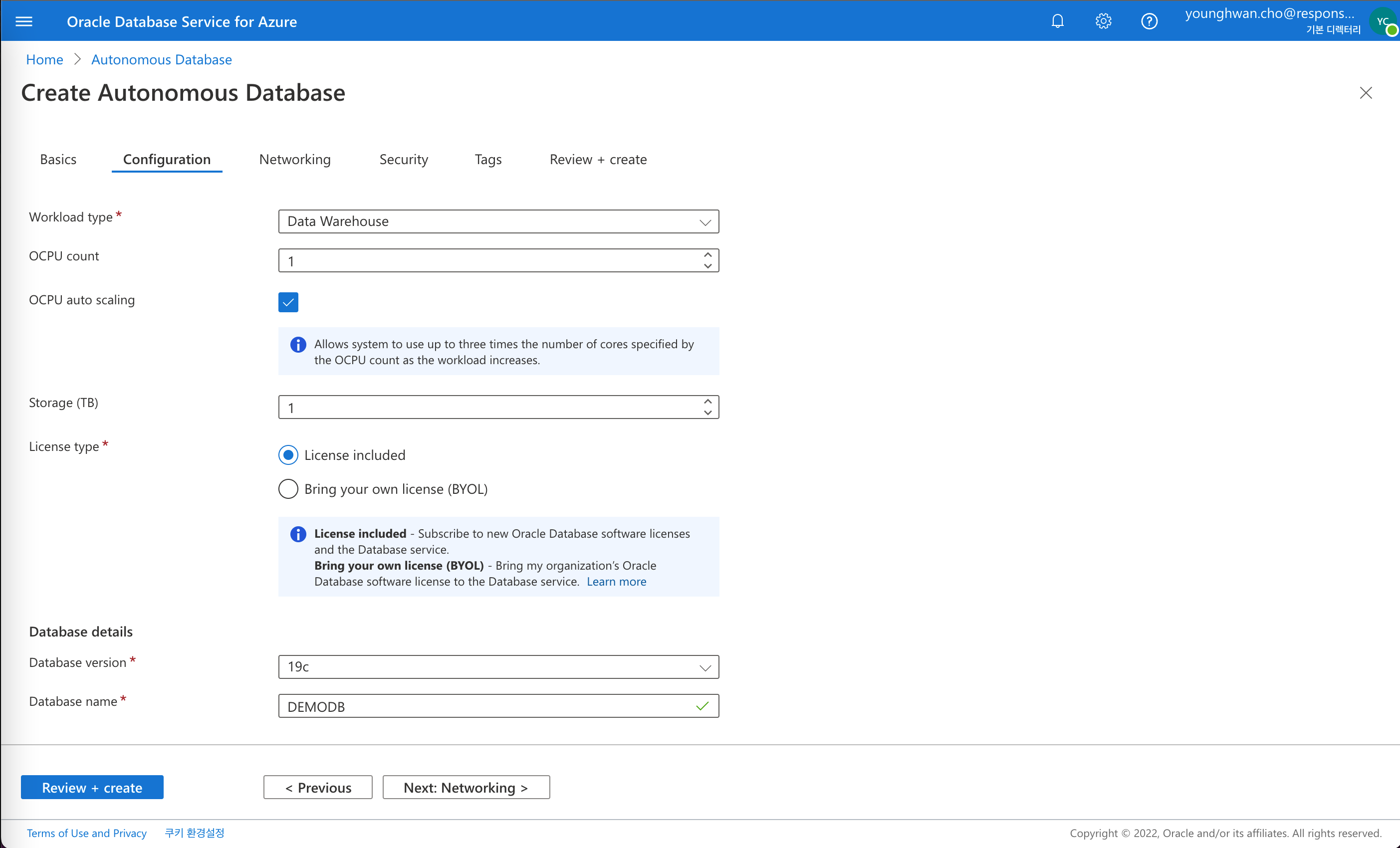
Task: Expand the Workload type dropdown
Action: (x=498, y=221)
